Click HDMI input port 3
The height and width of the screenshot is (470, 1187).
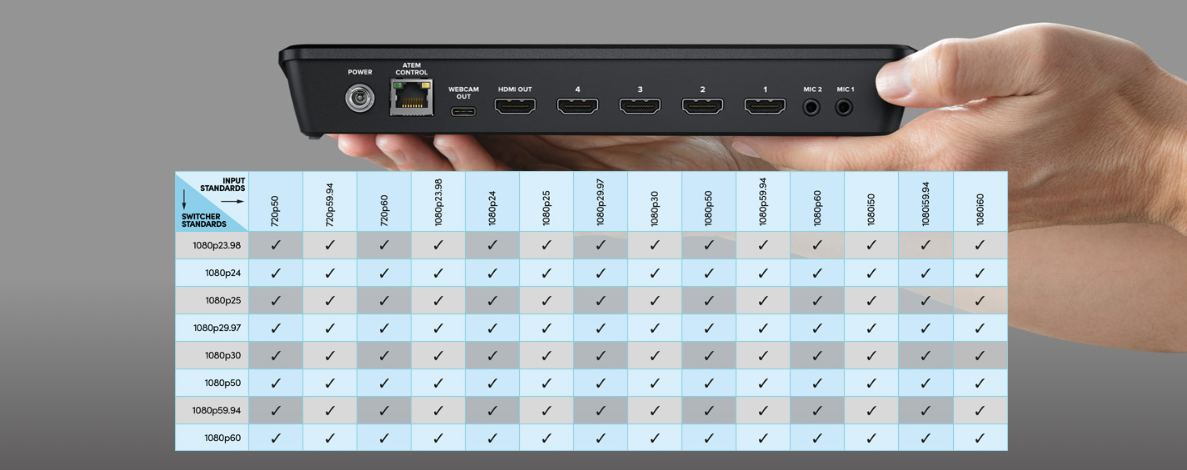640,106
